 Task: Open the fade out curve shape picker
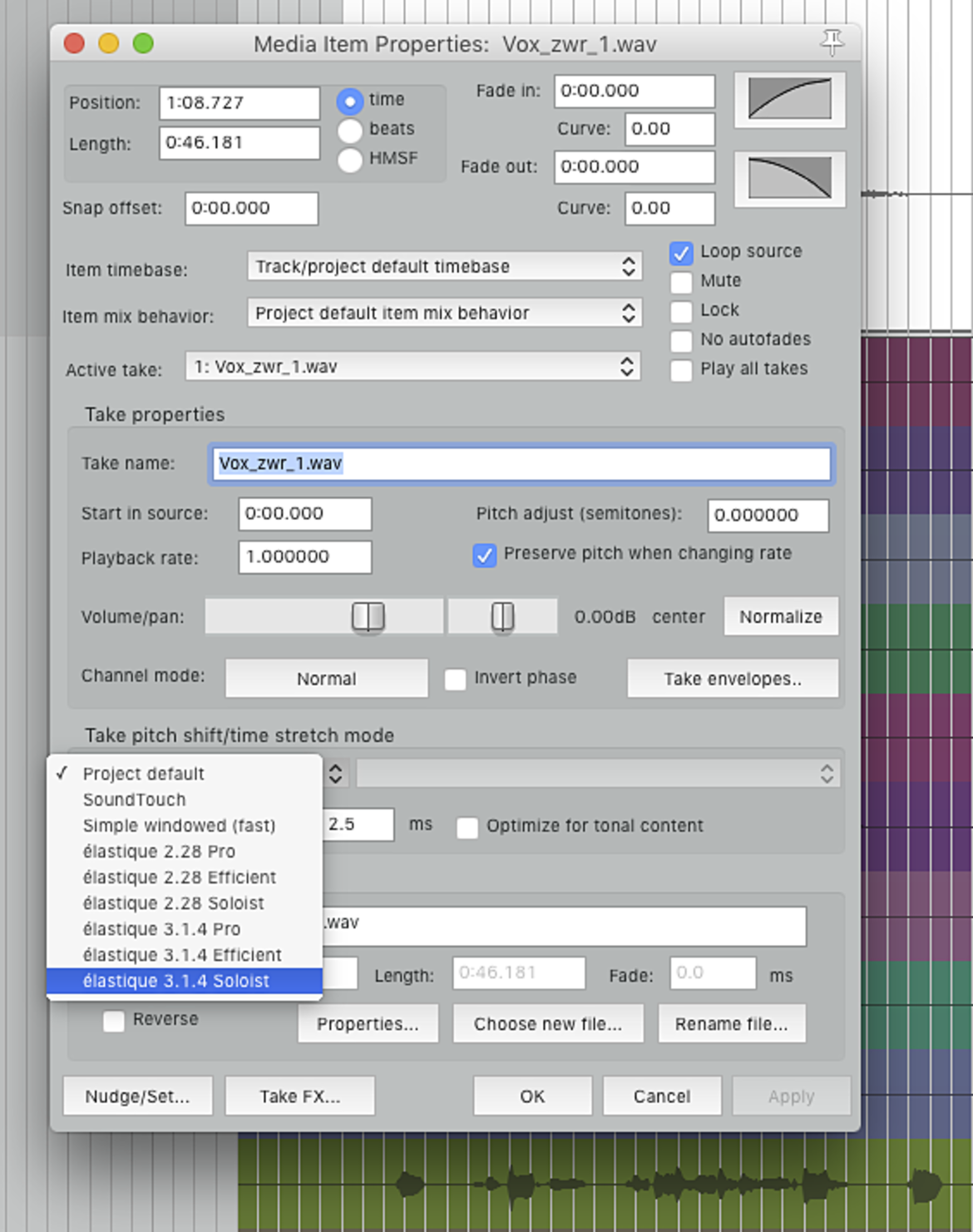pyautogui.click(x=789, y=179)
